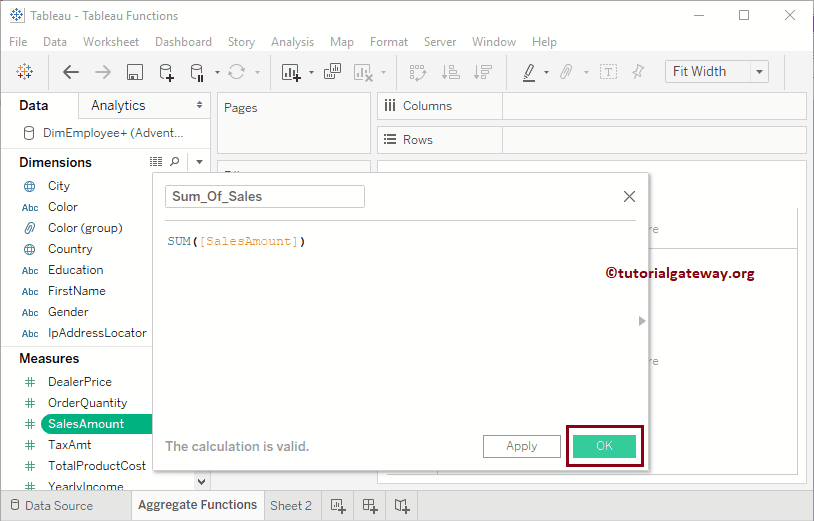Click the New Story tab icon
Screen dimensions: 814x521
click(x=401, y=505)
